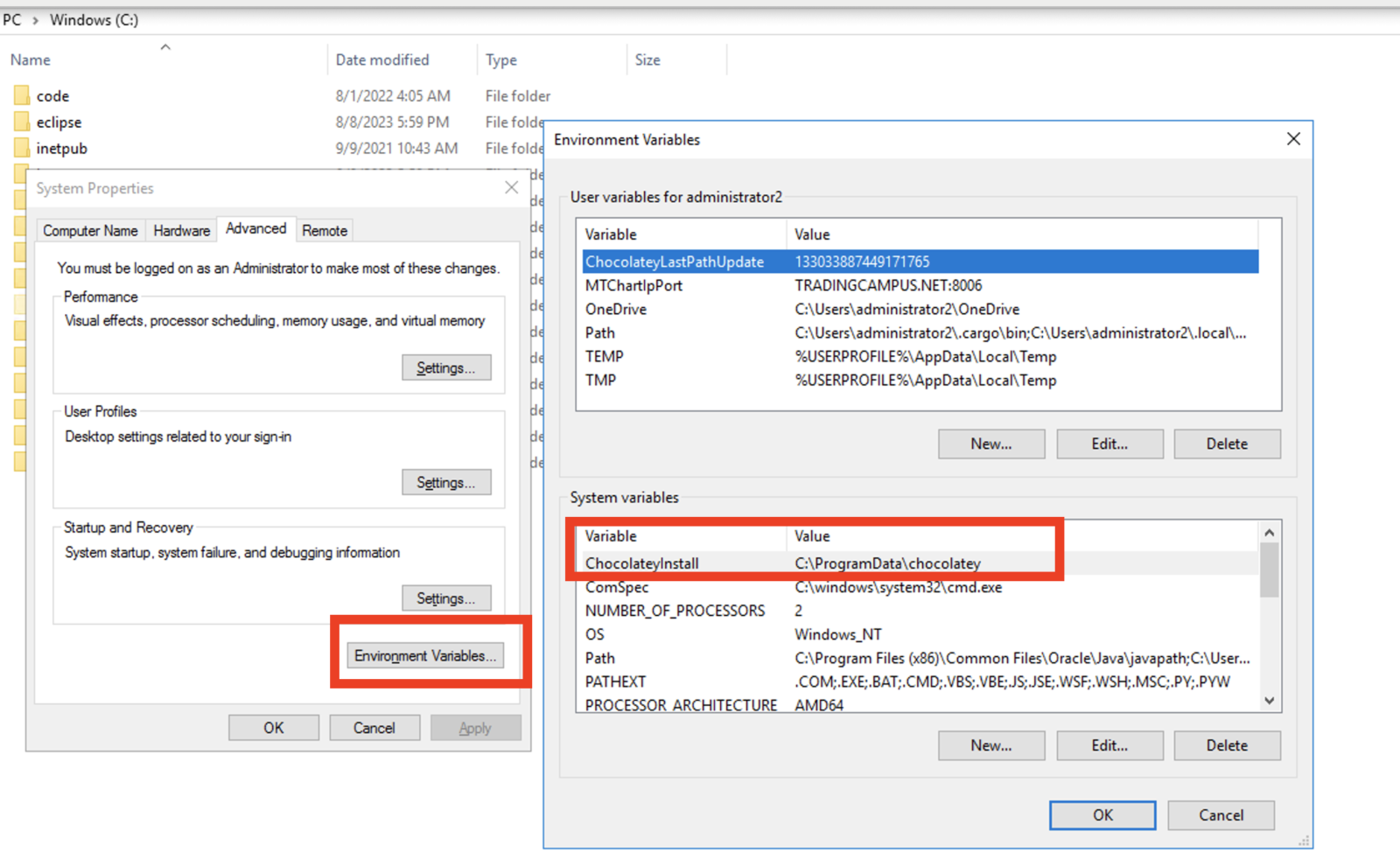Confirm with OK in Environment Variables
The image size is (1400, 853).
click(1102, 815)
